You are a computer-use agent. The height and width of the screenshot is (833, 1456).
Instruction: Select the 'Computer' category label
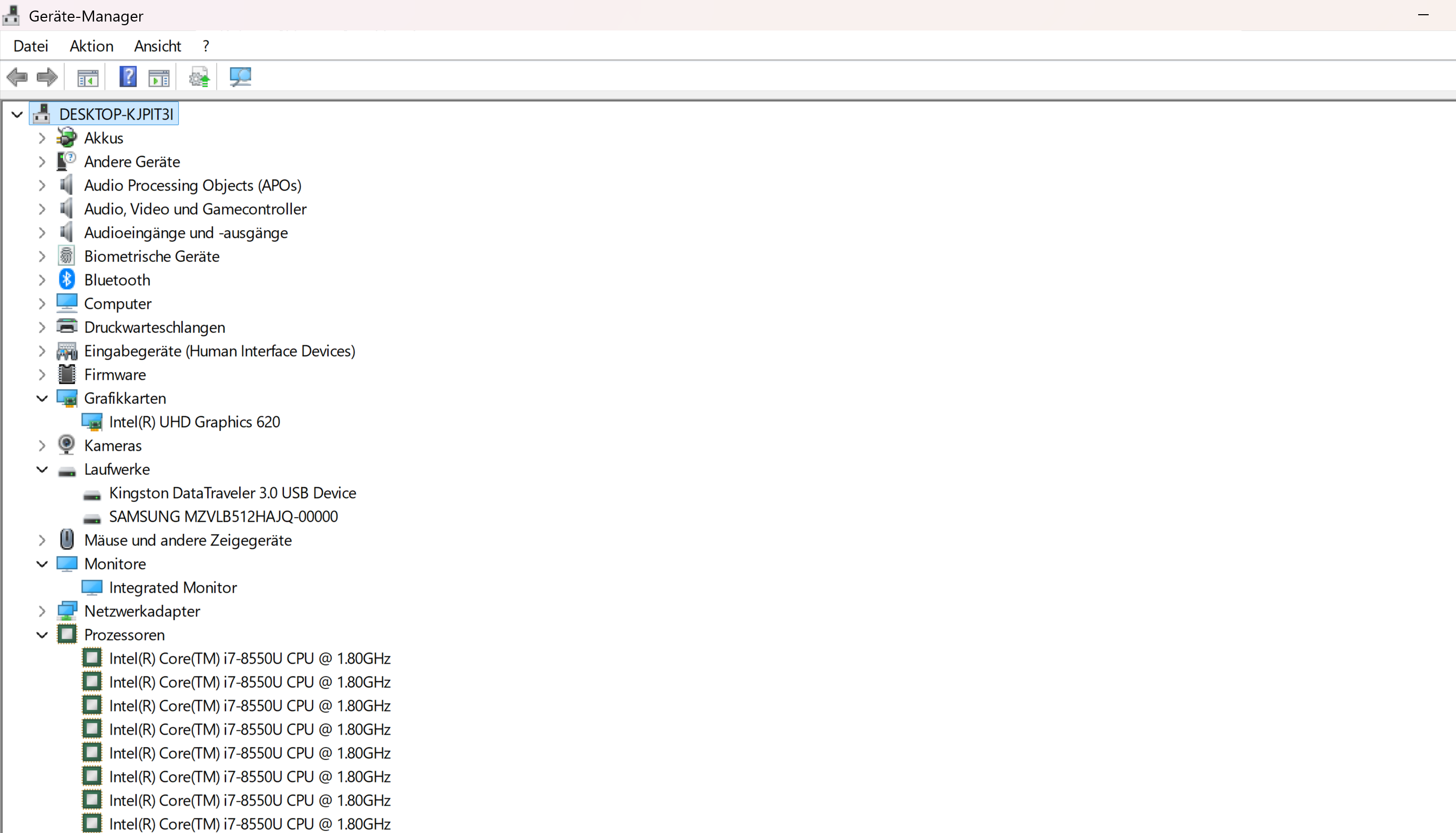point(118,304)
